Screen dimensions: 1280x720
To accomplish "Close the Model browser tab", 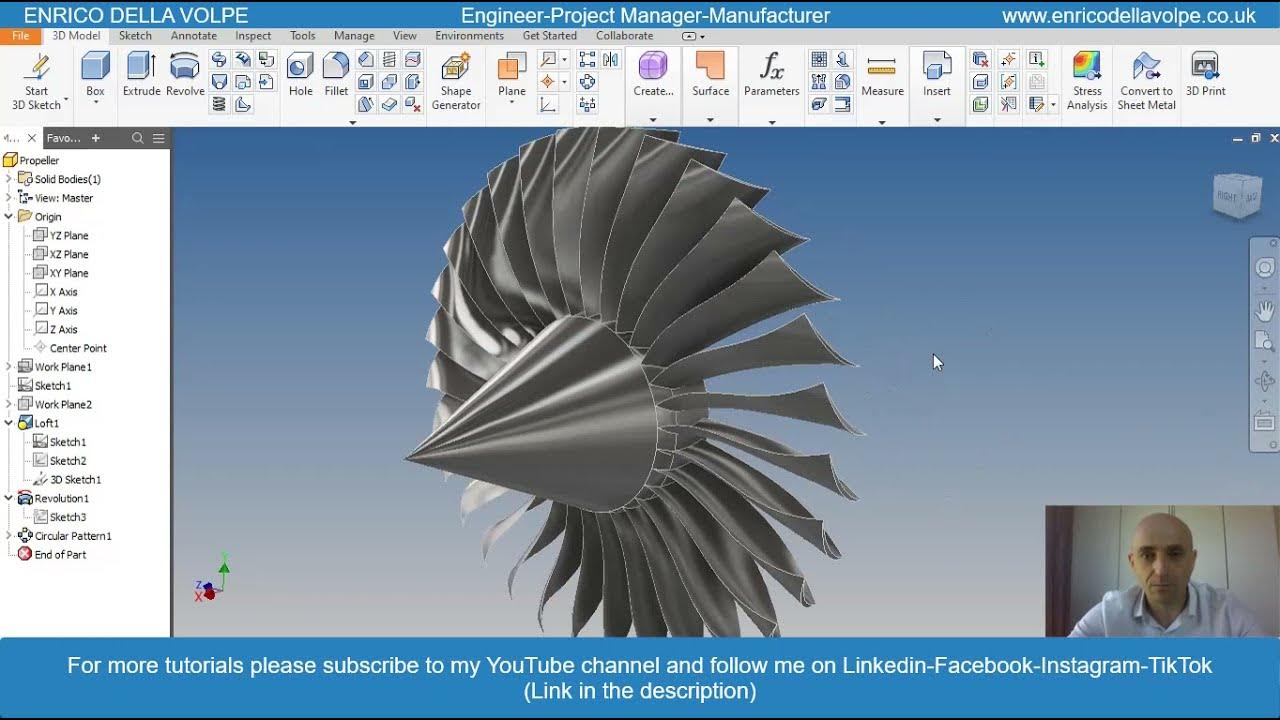I will coord(32,138).
